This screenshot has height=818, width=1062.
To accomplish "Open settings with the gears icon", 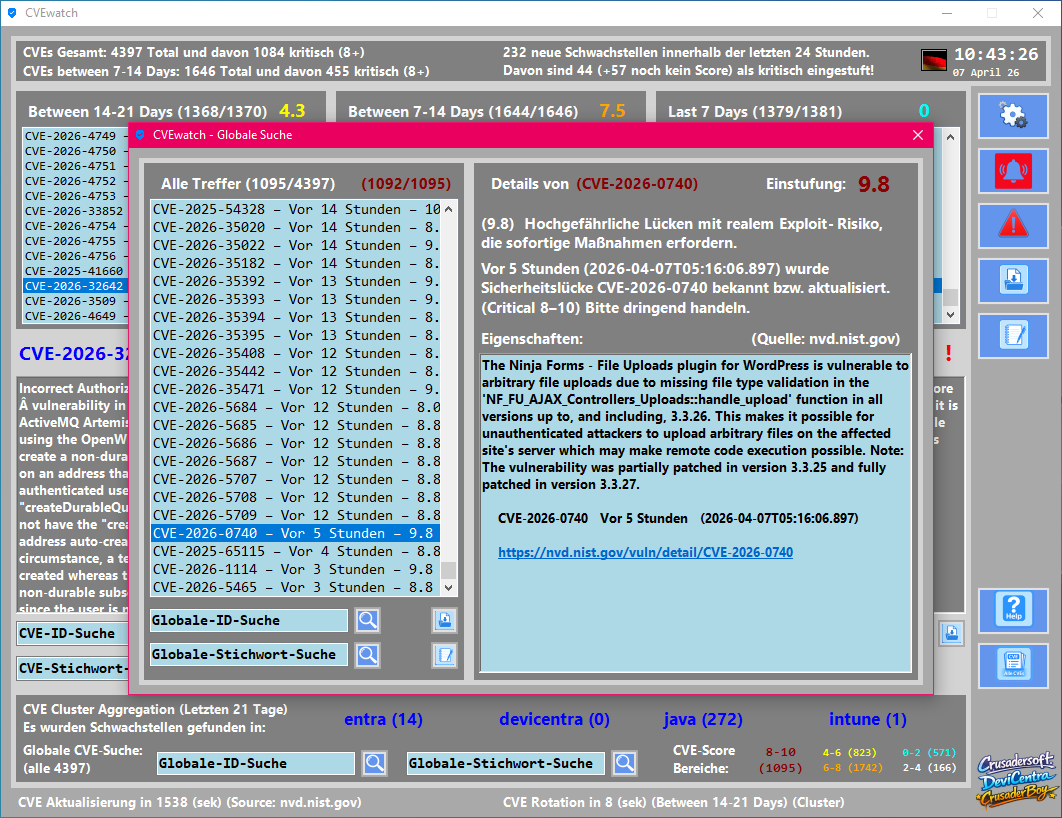I will 1013,116.
